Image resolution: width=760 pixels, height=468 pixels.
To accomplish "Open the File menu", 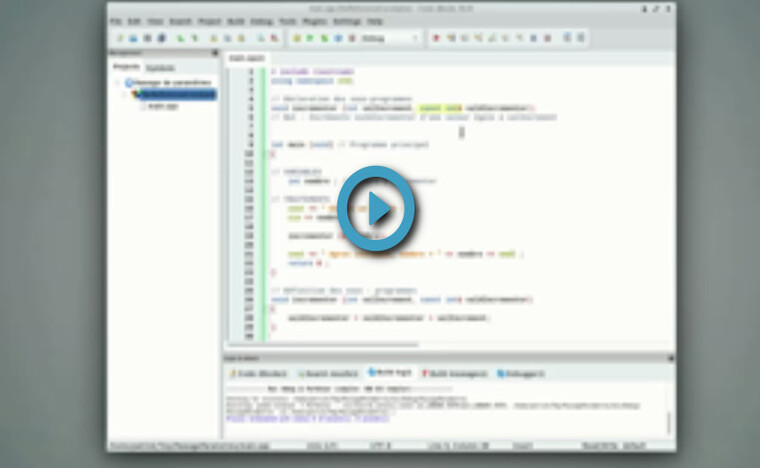I will [116, 20].
